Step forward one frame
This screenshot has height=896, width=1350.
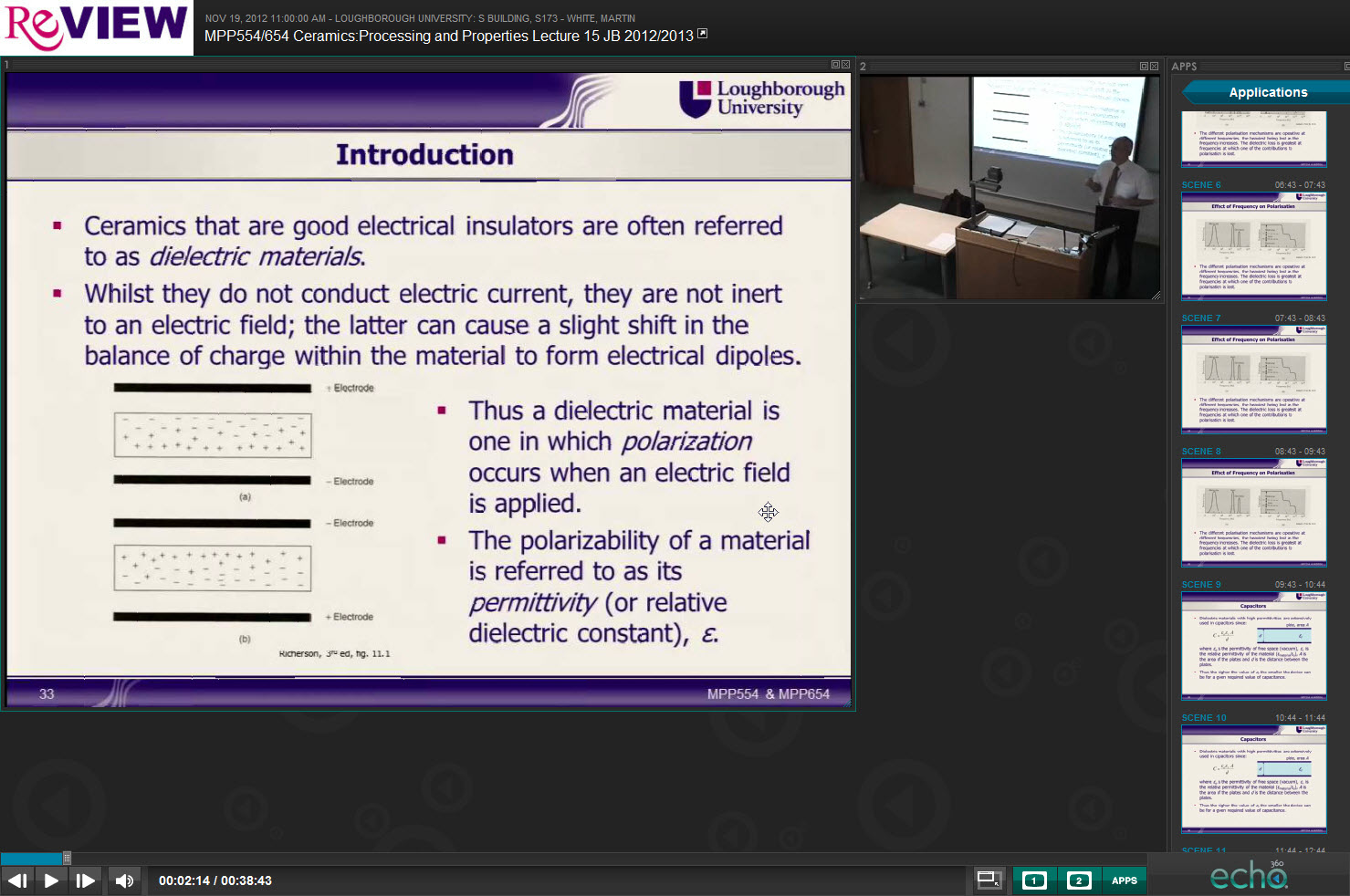tap(85, 880)
